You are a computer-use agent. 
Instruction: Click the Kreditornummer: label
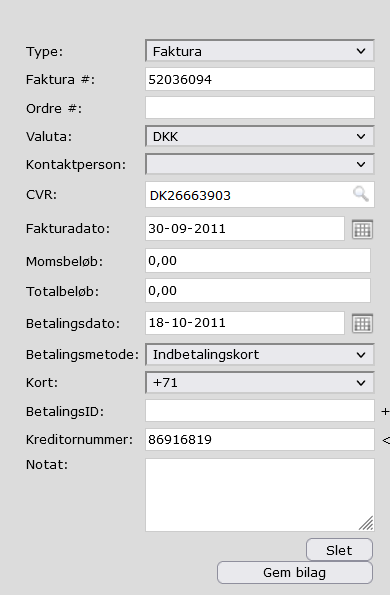(x=80, y=440)
